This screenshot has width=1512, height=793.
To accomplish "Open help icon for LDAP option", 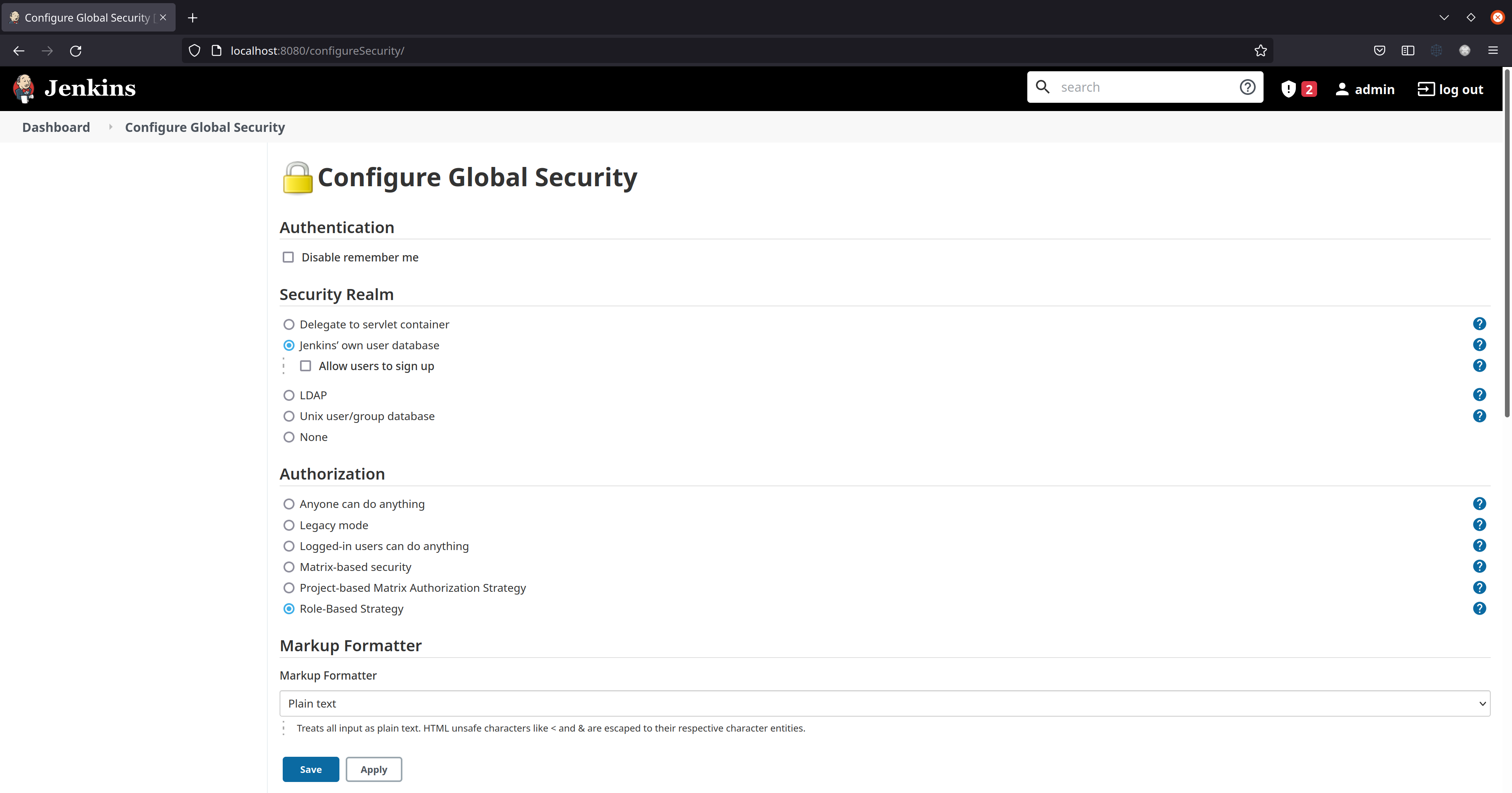I will 1479,395.
